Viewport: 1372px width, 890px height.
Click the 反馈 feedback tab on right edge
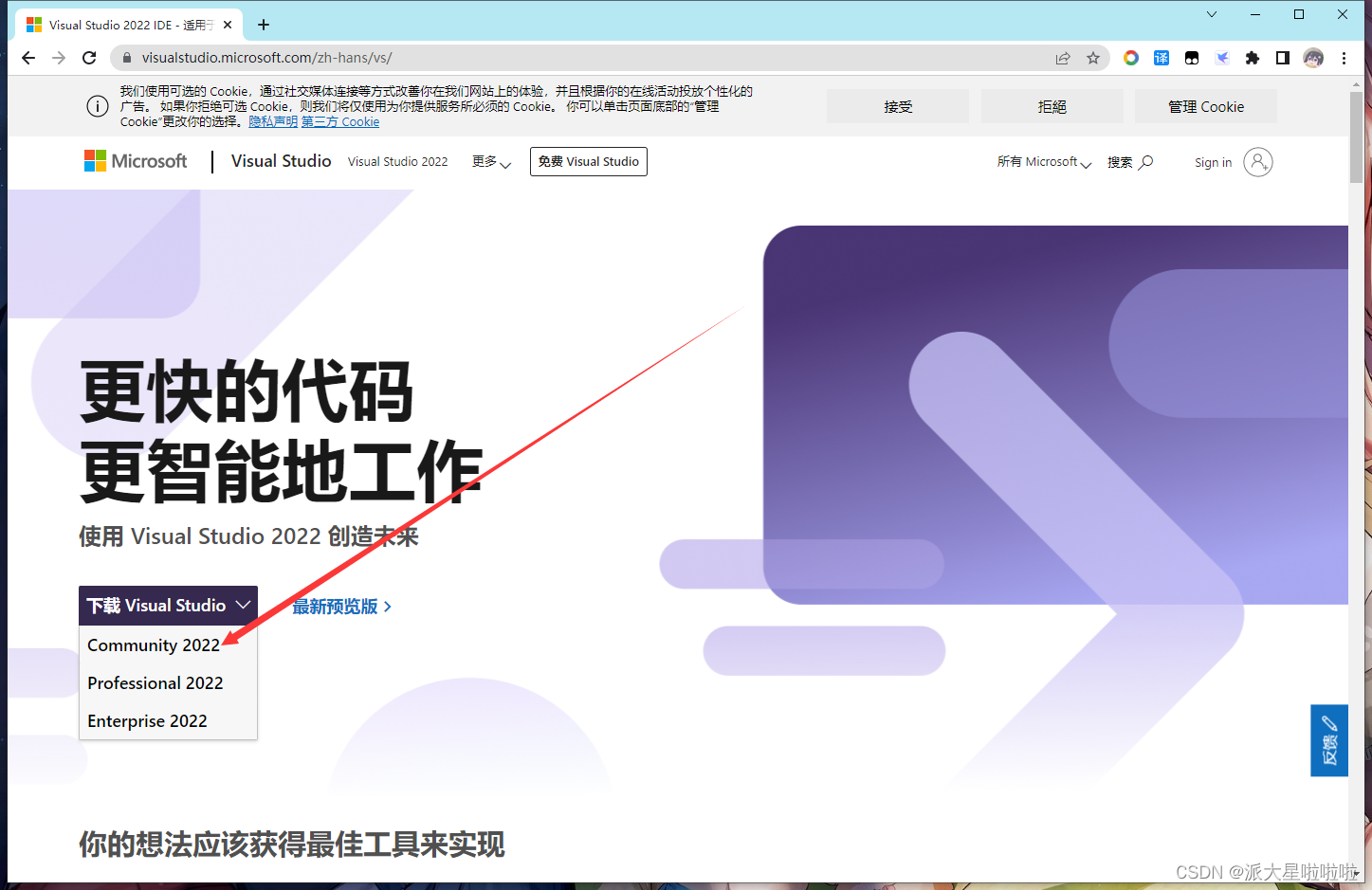coord(1329,740)
